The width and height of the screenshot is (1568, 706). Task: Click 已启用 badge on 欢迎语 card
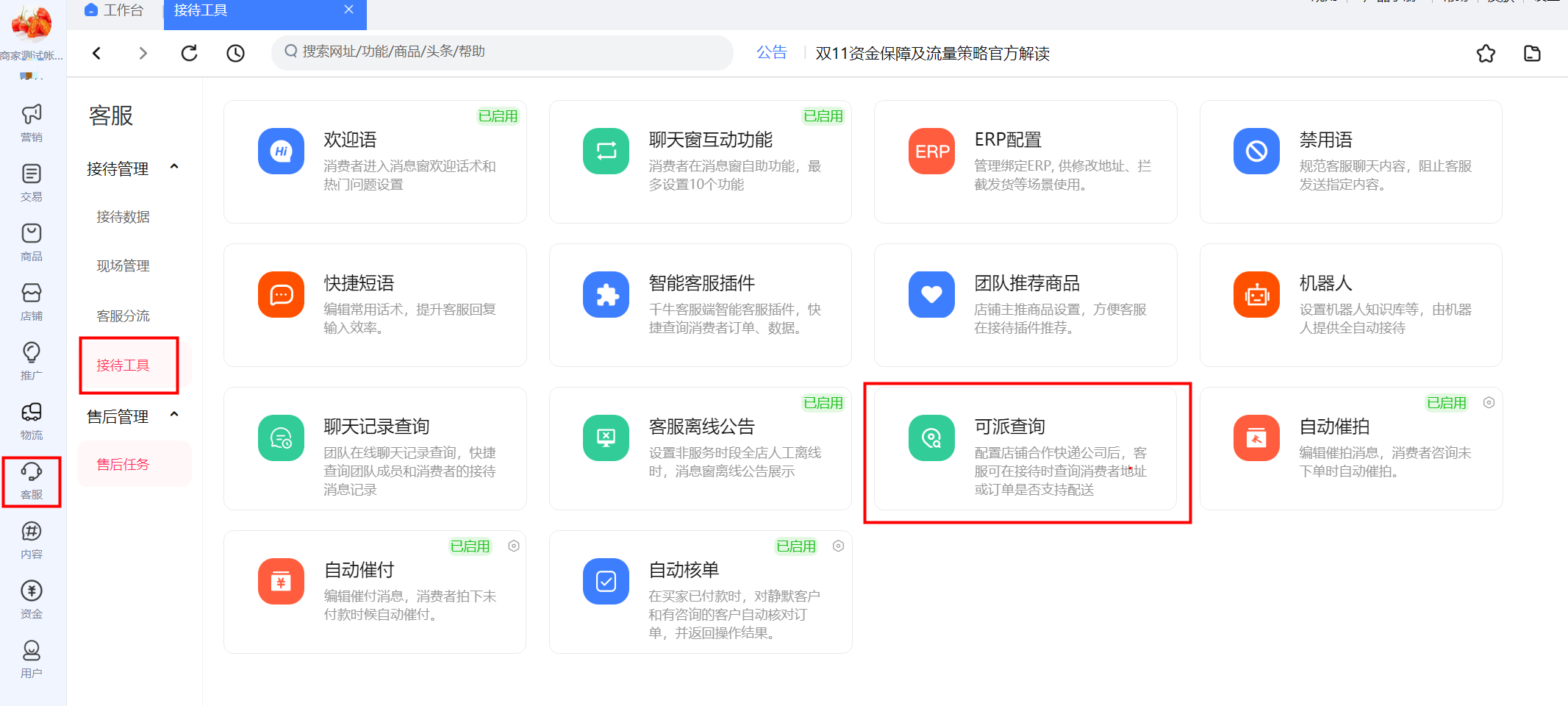(x=498, y=116)
